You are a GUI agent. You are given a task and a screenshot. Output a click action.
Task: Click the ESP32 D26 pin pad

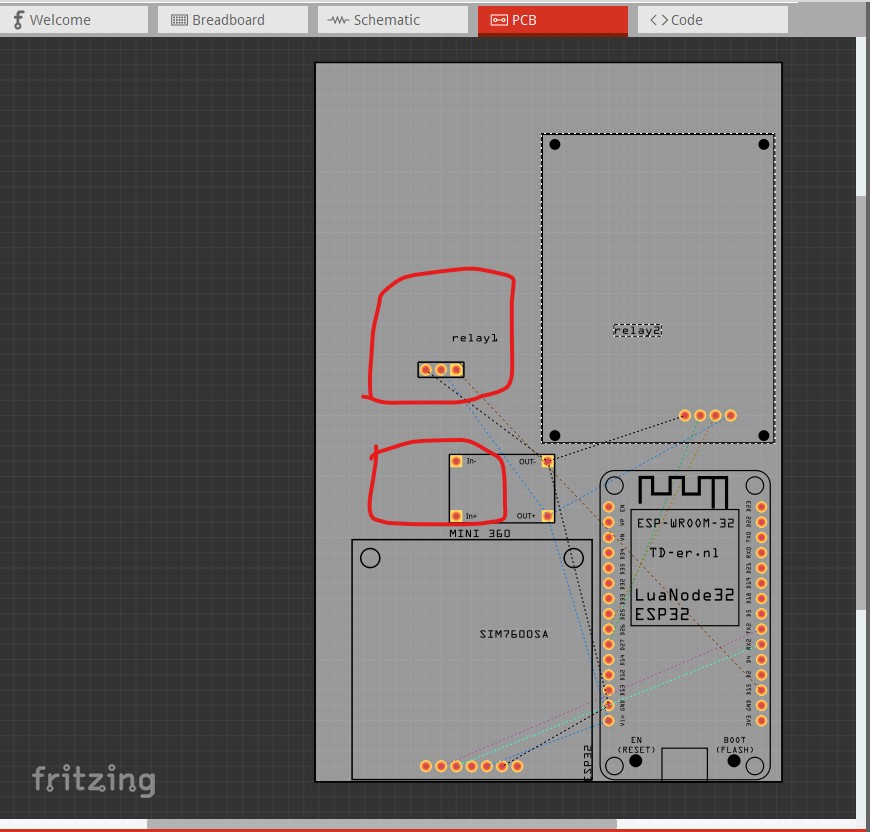(x=609, y=629)
